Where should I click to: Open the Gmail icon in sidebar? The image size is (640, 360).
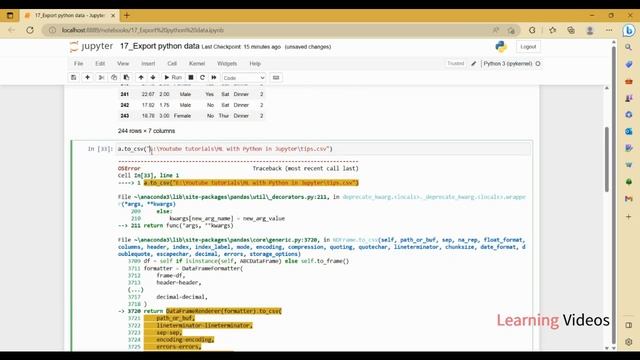(x=629, y=199)
